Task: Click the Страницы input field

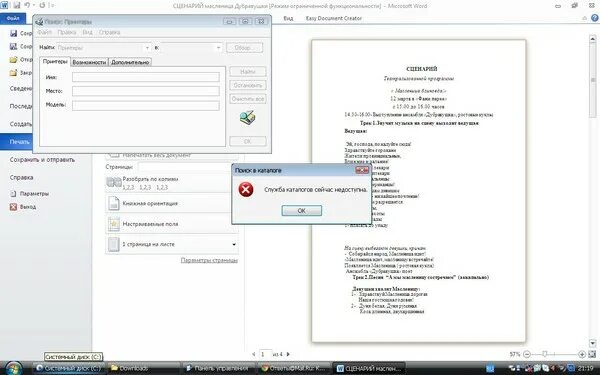Action: pos(186,167)
